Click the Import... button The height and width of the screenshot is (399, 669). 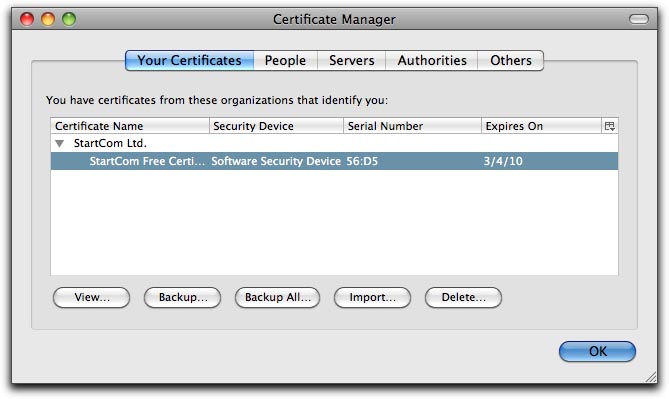pyautogui.click(x=372, y=297)
